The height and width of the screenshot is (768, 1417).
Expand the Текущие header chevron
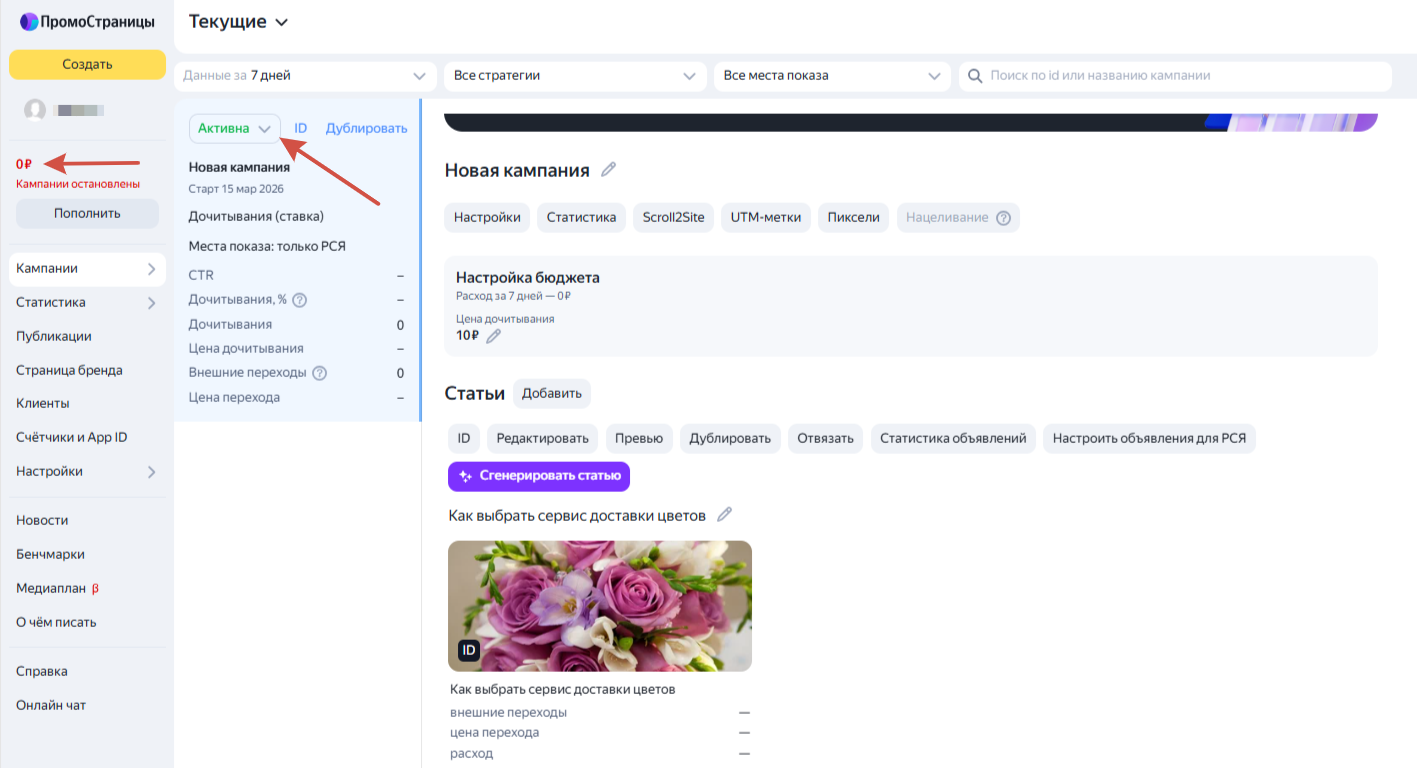tap(281, 22)
